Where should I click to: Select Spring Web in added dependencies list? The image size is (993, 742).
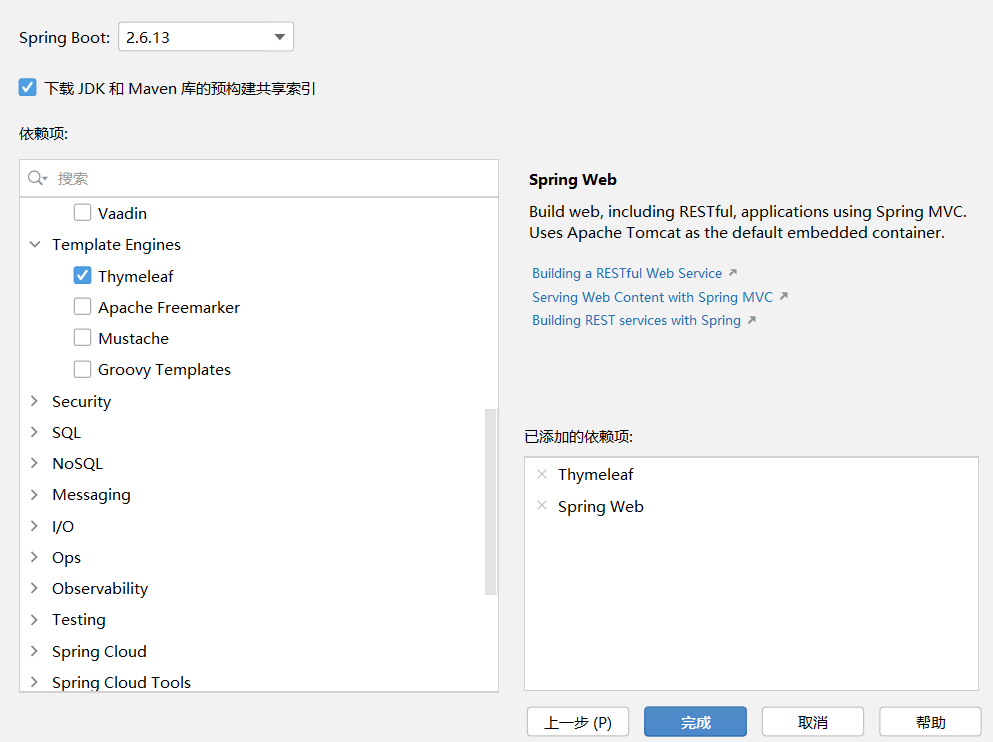[x=600, y=506]
